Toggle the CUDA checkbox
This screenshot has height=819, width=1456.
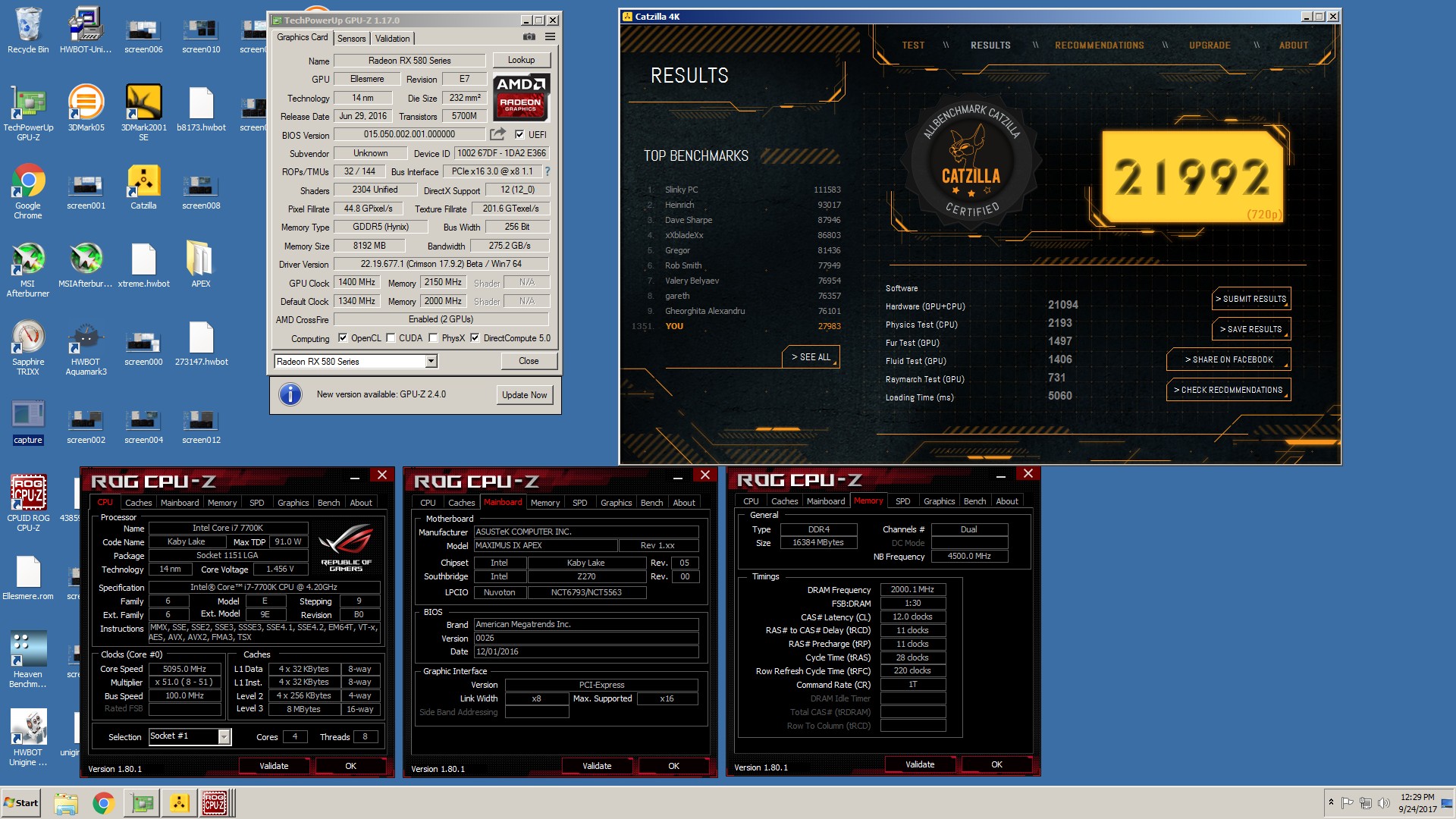tap(391, 338)
